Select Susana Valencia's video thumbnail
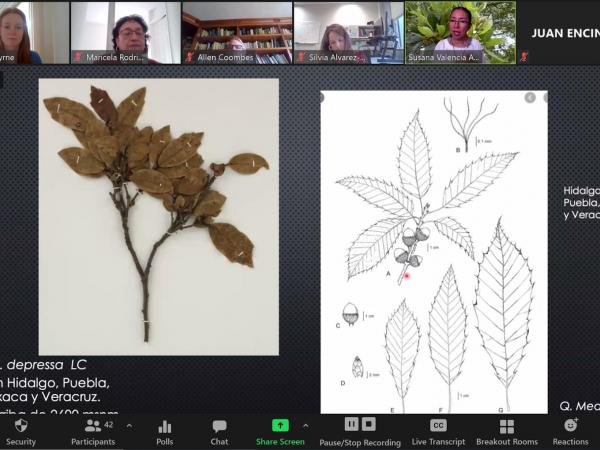This screenshot has width=600, height=450. [x=460, y=32]
